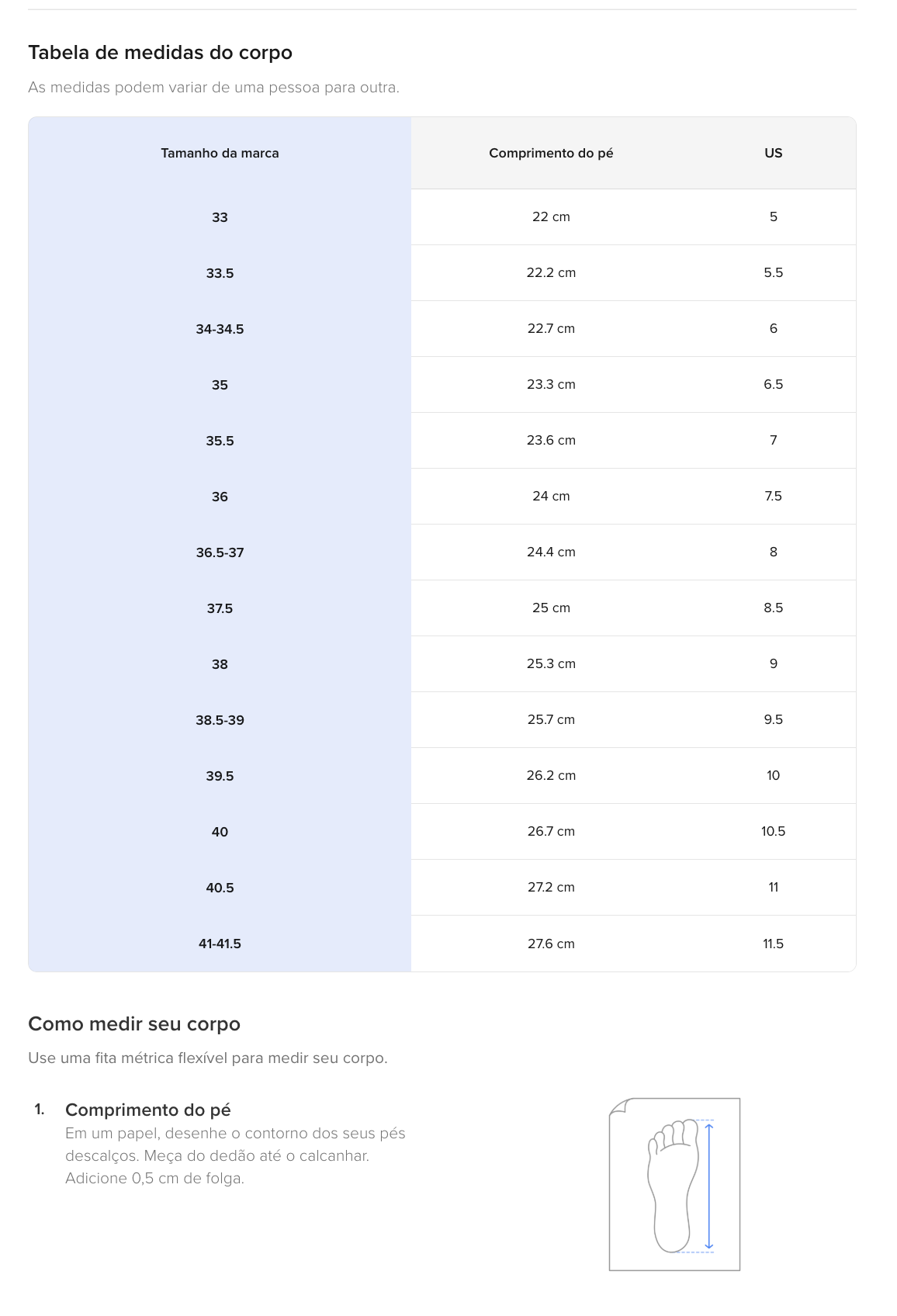
Task: Click the Como medir seu corpo heading
Action: click(134, 1024)
